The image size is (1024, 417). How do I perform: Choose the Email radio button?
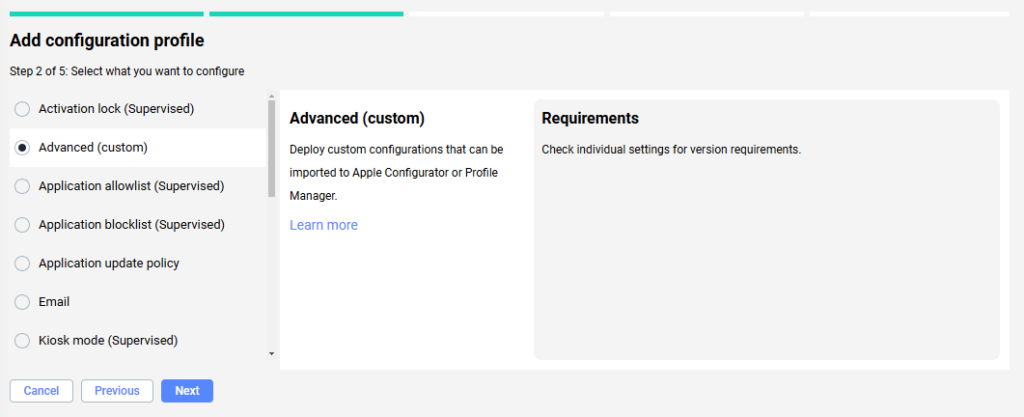(22, 302)
